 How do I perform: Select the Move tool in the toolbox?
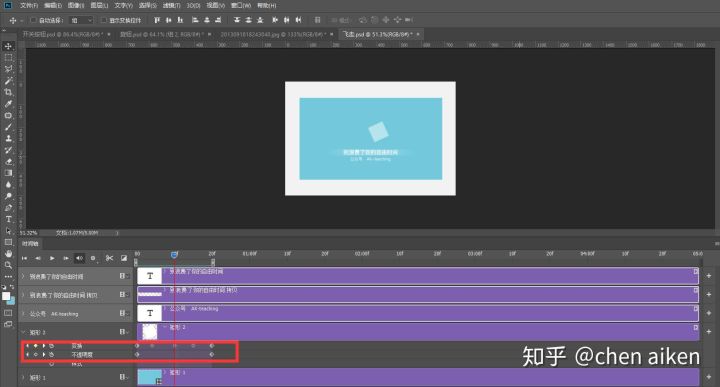8,46
